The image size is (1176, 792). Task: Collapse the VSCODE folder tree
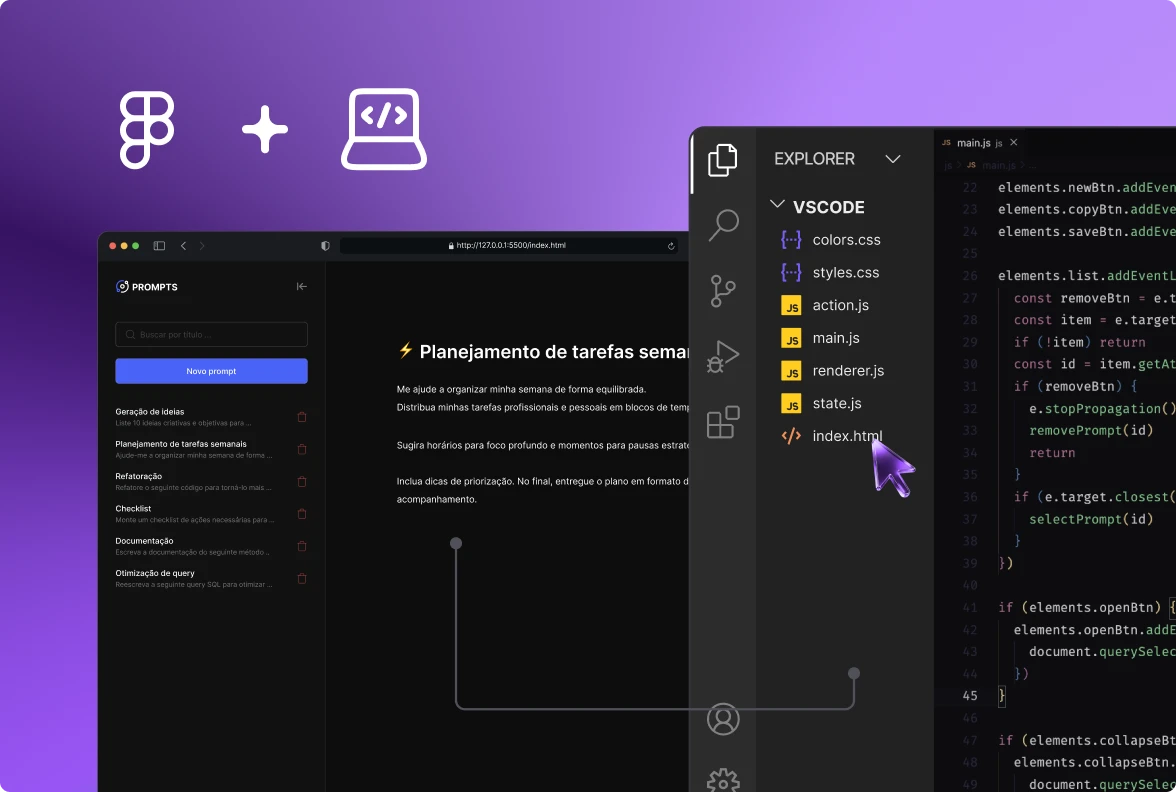(778, 205)
